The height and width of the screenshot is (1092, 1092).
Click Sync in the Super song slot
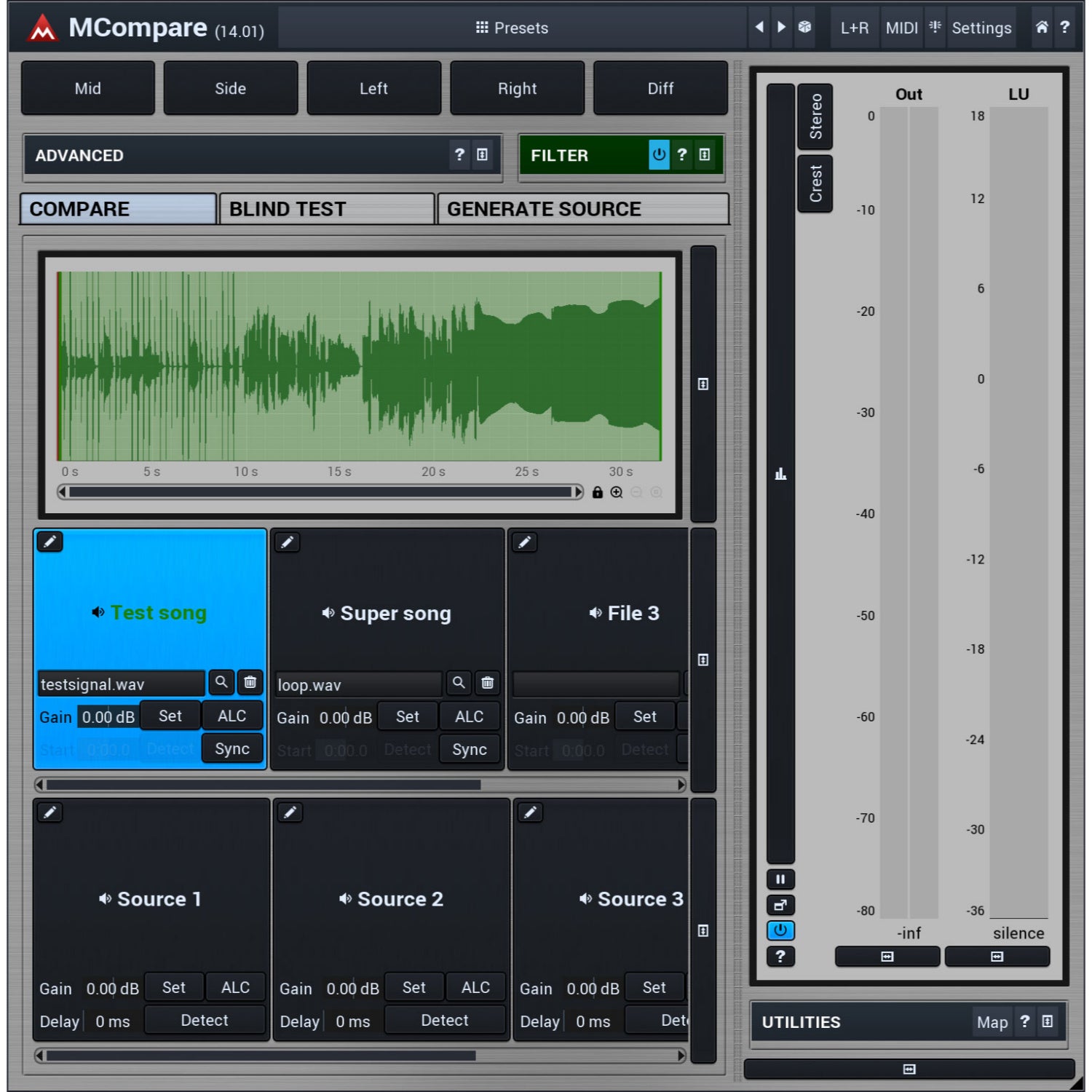pos(470,749)
